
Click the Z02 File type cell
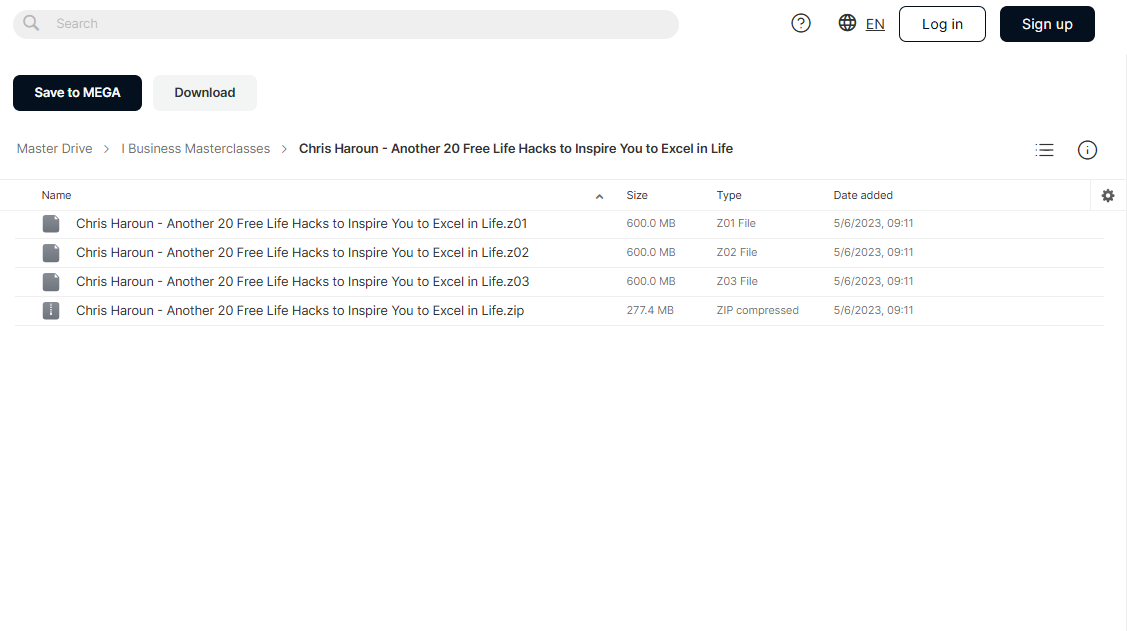pos(737,252)
